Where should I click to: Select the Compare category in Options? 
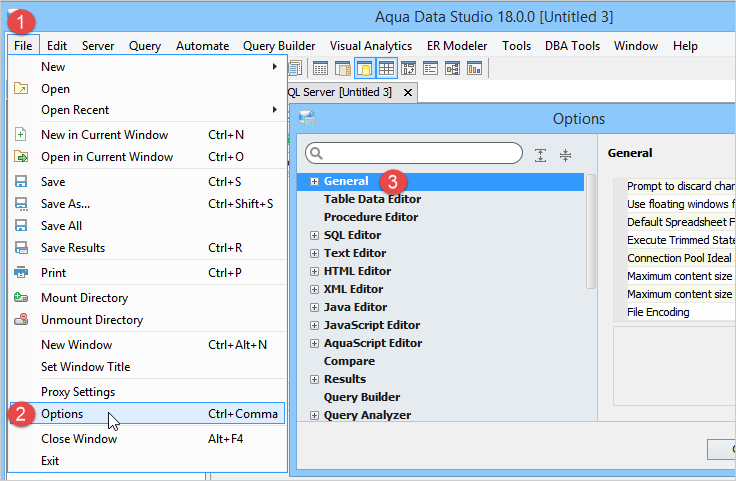coord(349,361)
